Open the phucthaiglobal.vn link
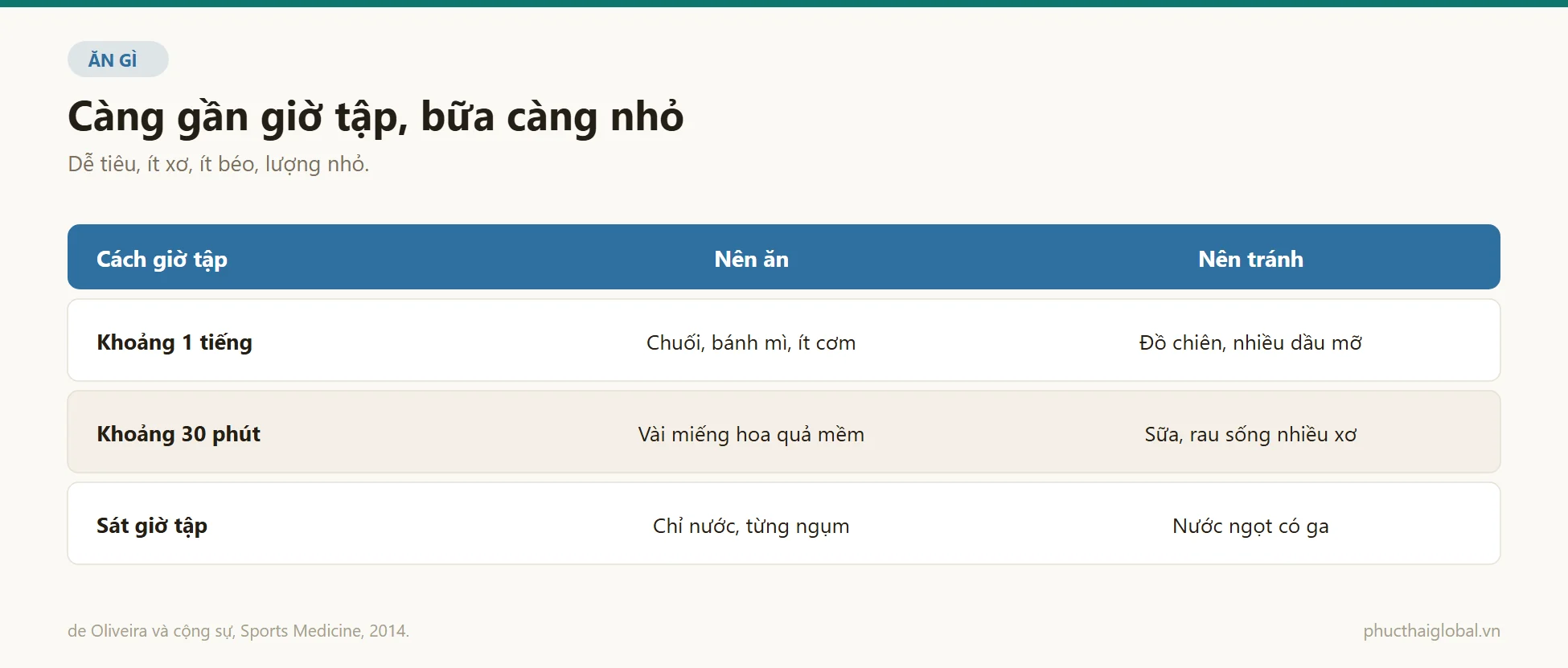The height and width of the screenshot is (668, 1568). (x=1431, y=631)
